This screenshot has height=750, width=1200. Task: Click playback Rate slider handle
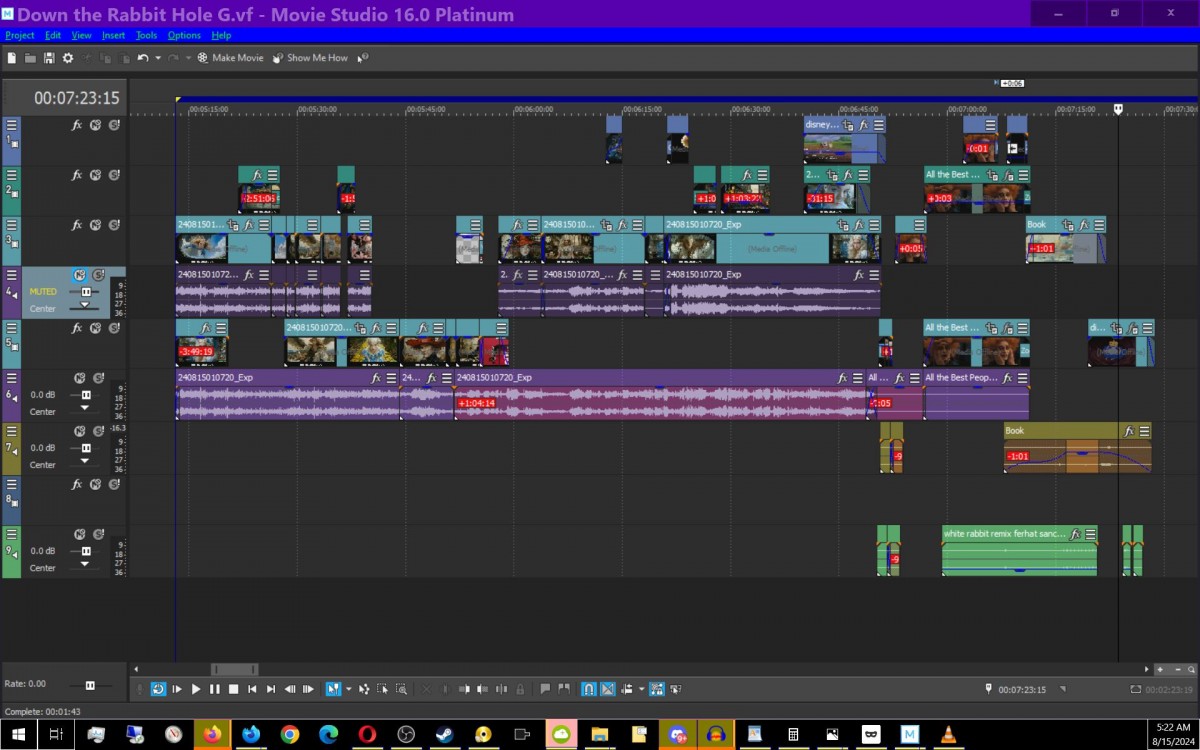click(x=90, y=685)
